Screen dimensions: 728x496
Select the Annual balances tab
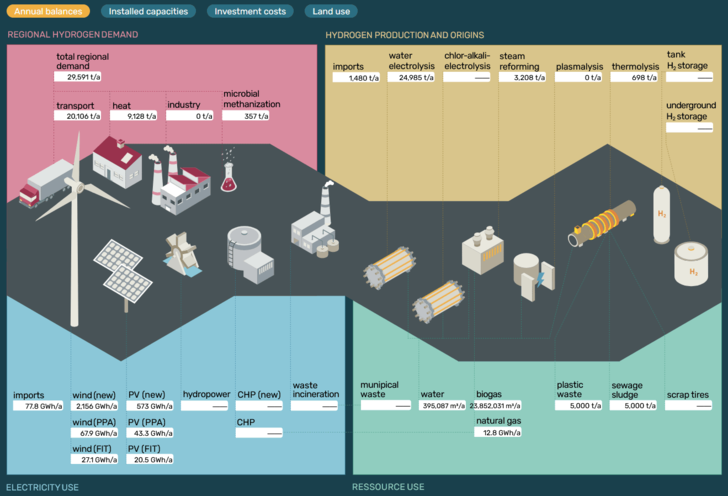point(47,12)
